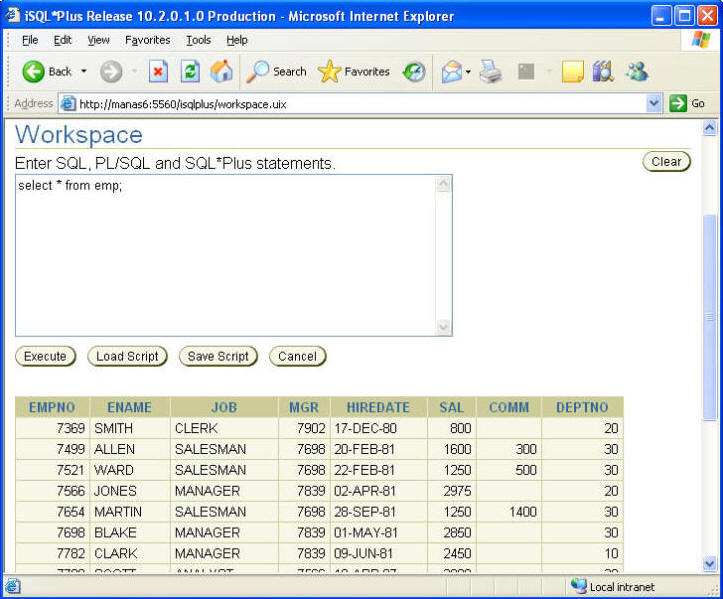Click the Workspace heading
This screenshot has width=723, height=599.
point(79,135)
